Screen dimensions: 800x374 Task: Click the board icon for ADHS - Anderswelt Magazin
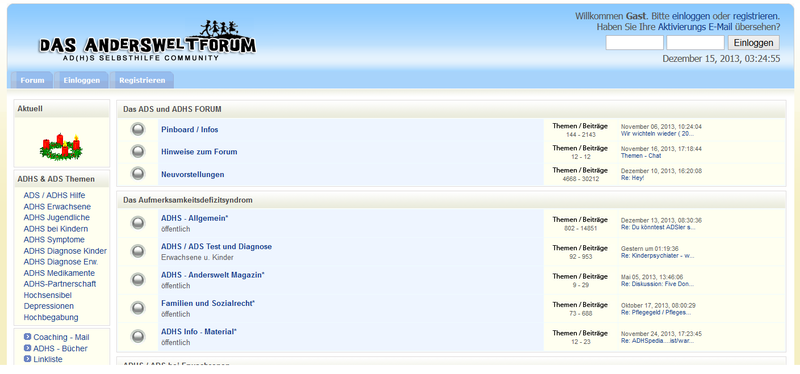point(138,280)
